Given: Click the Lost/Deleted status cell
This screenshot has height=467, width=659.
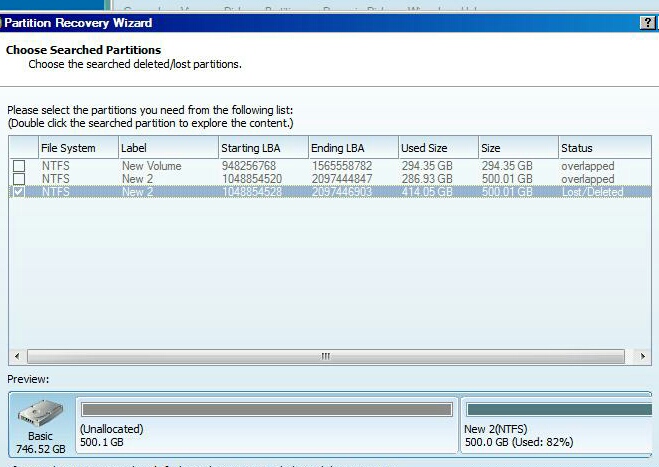Looking at the screenshot, I should click(593, 192).
